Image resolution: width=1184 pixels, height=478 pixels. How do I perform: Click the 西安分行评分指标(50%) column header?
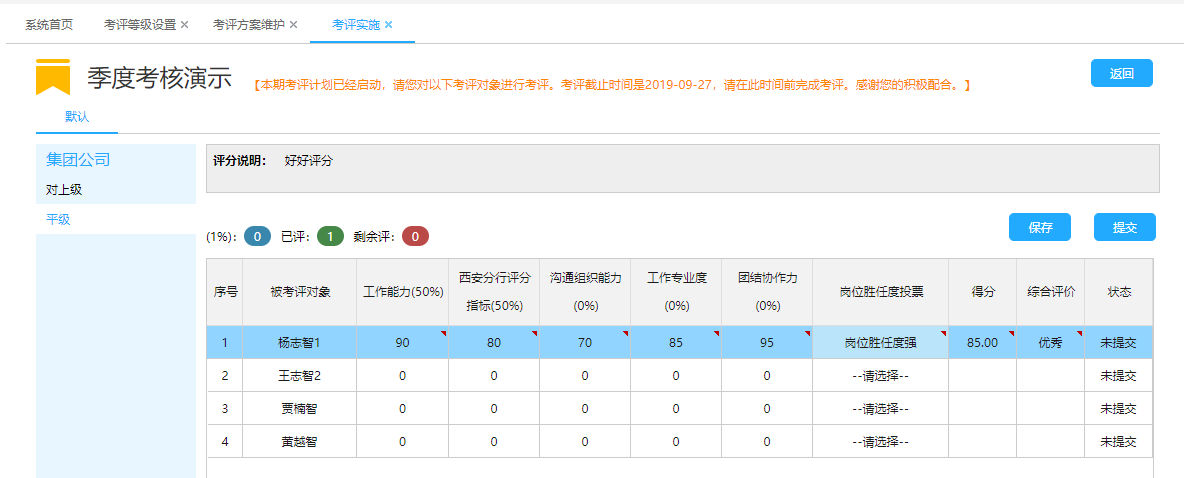pyautogui.click(x=494, y=292)
